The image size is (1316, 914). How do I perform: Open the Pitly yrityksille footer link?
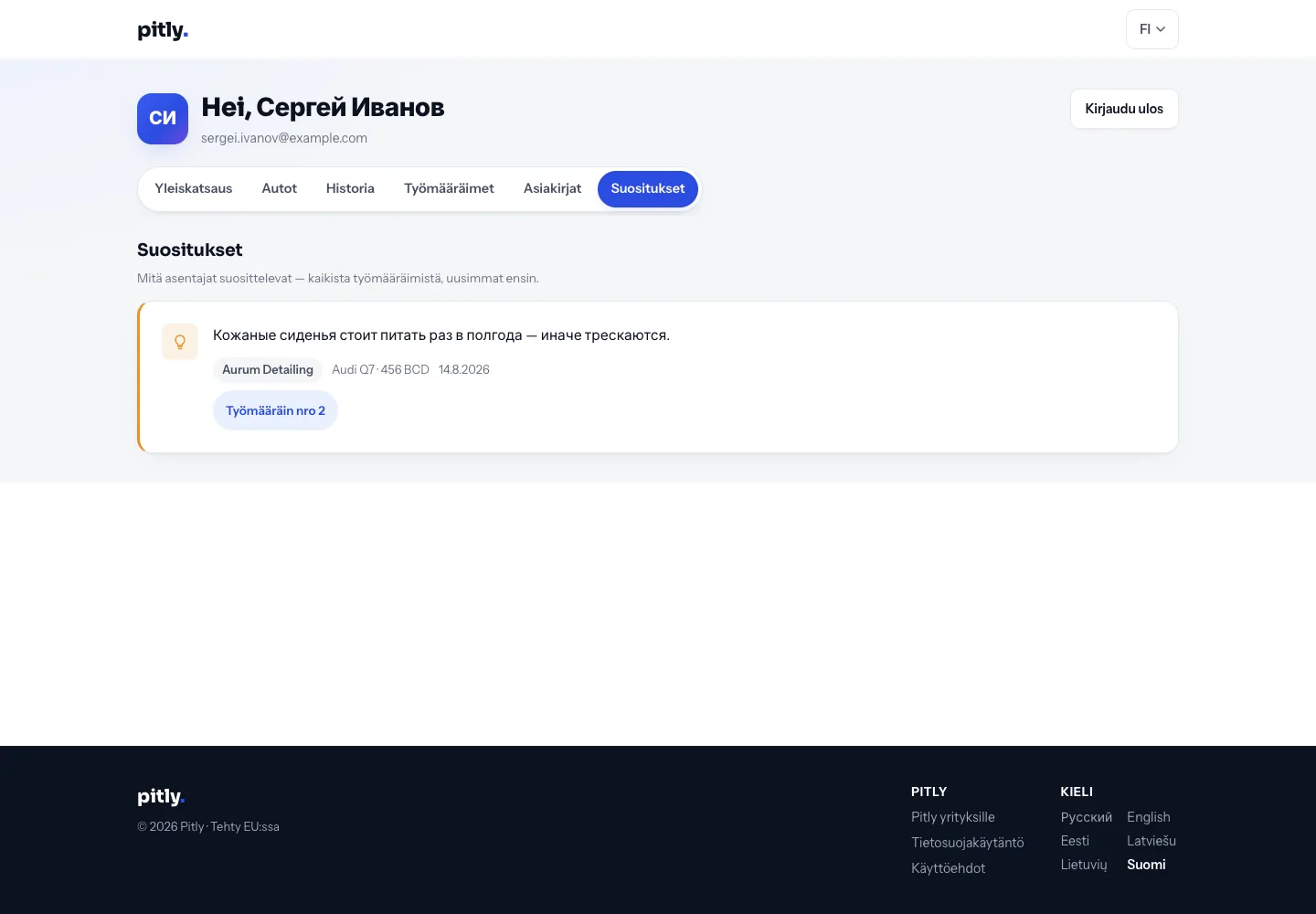pyautogui.click(x=953, y=817)
